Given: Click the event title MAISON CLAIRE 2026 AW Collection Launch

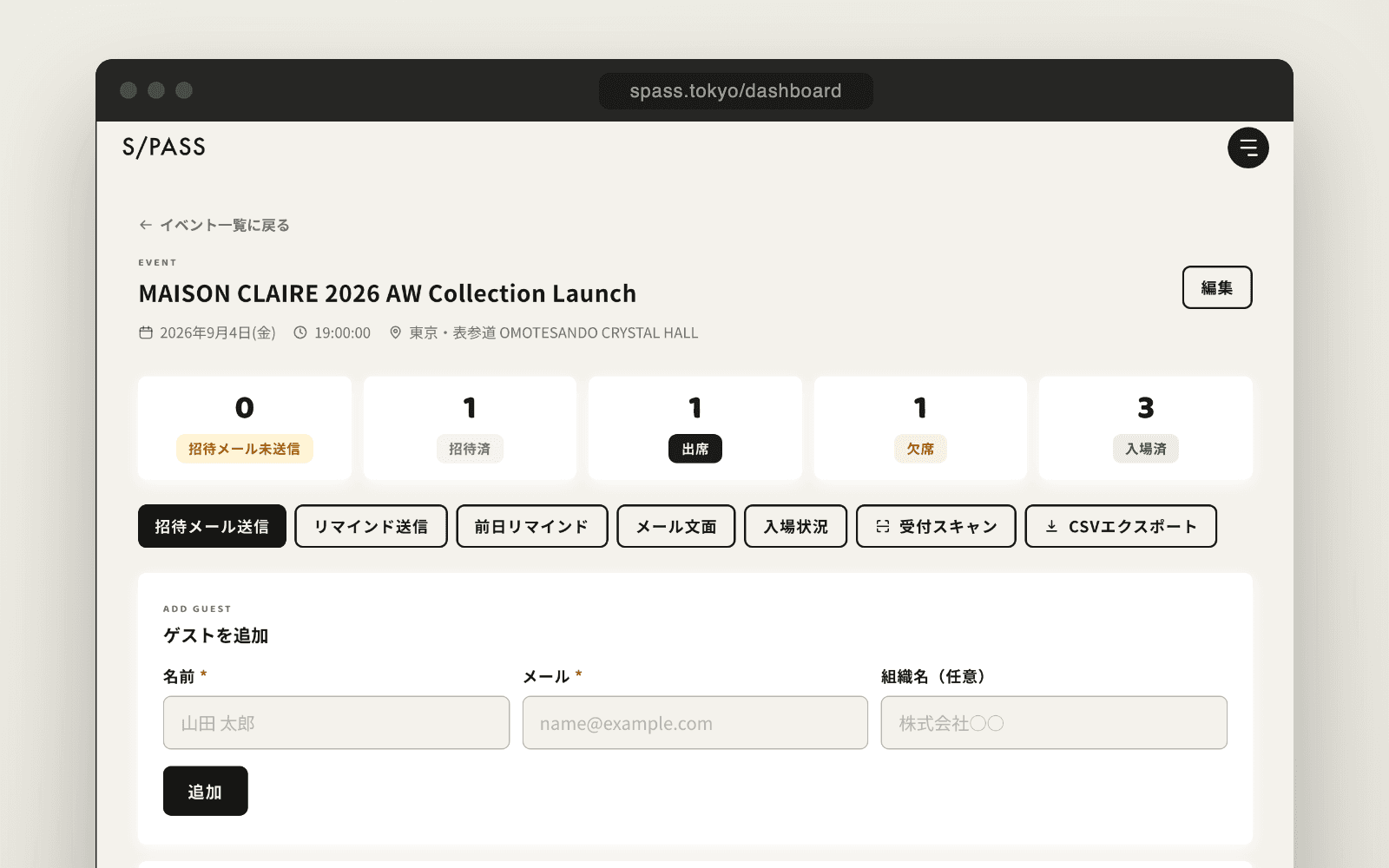Looking at the screenshot, I should point(387,293).
